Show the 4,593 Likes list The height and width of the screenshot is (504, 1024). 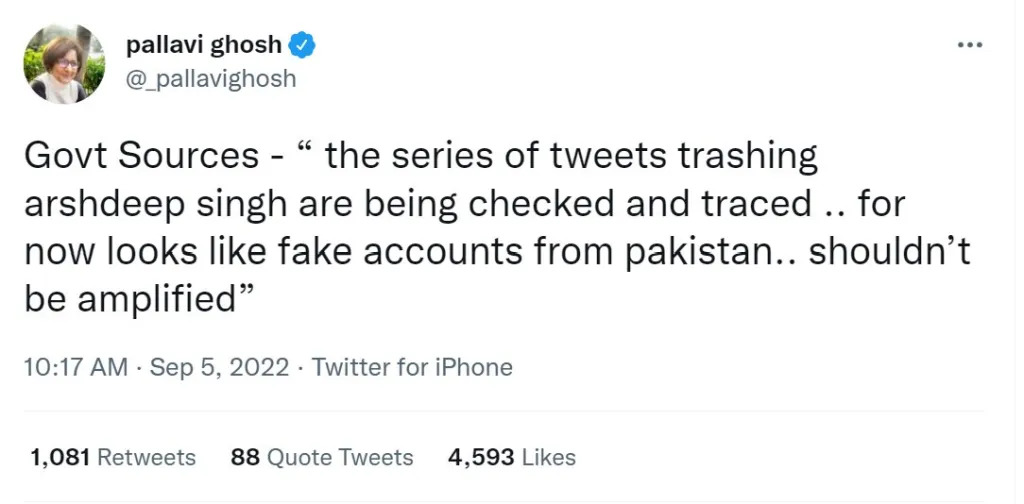tap(512, 458)
